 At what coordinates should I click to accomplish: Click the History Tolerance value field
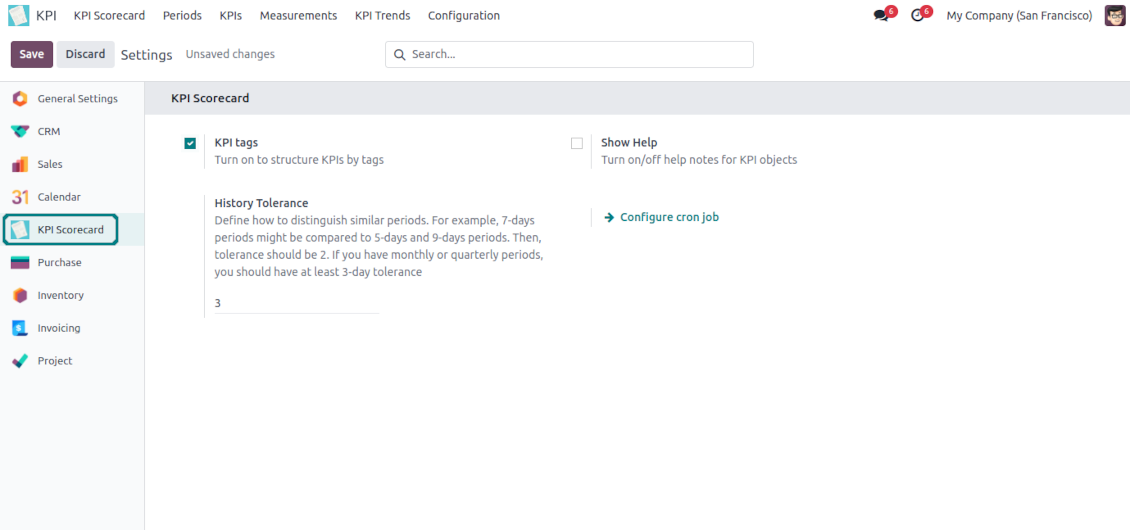296,303
